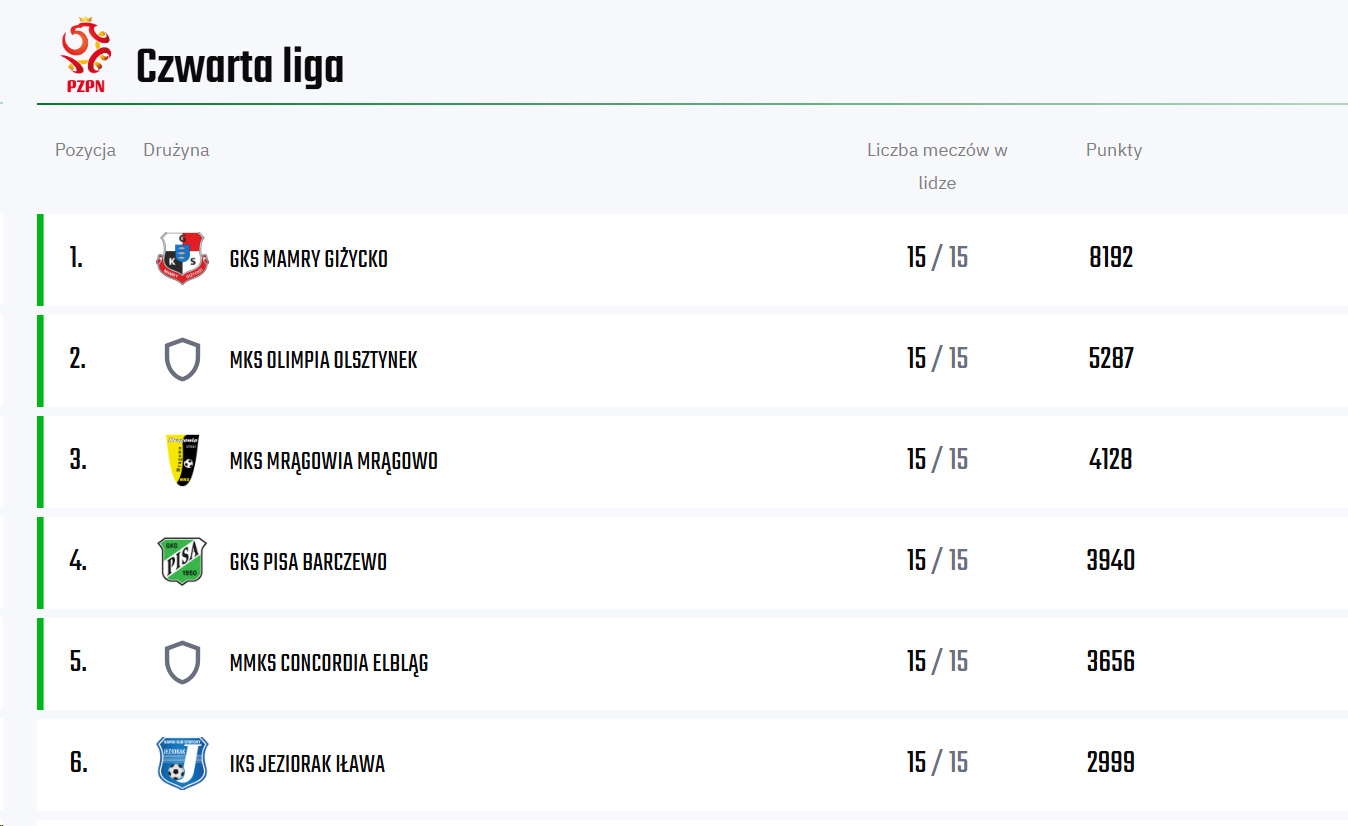Click the Punkty column header

pyautogui.click(x=1114, y=150)
